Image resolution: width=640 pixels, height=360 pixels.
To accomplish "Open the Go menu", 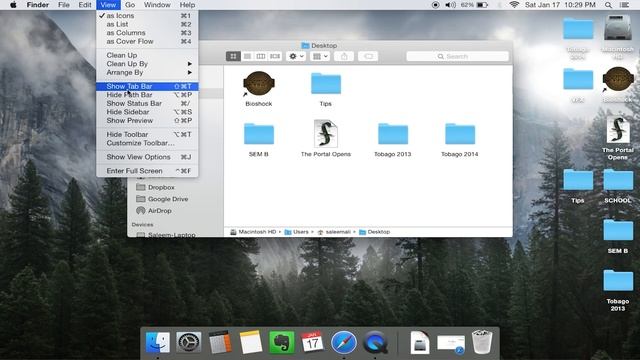I will click(130, 5).
